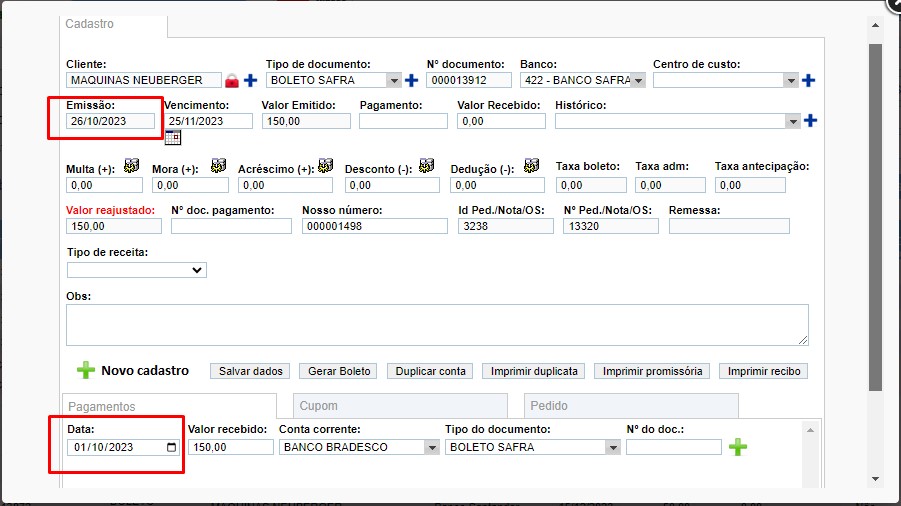Click Valor Emitido field

(x=306, y=121)
